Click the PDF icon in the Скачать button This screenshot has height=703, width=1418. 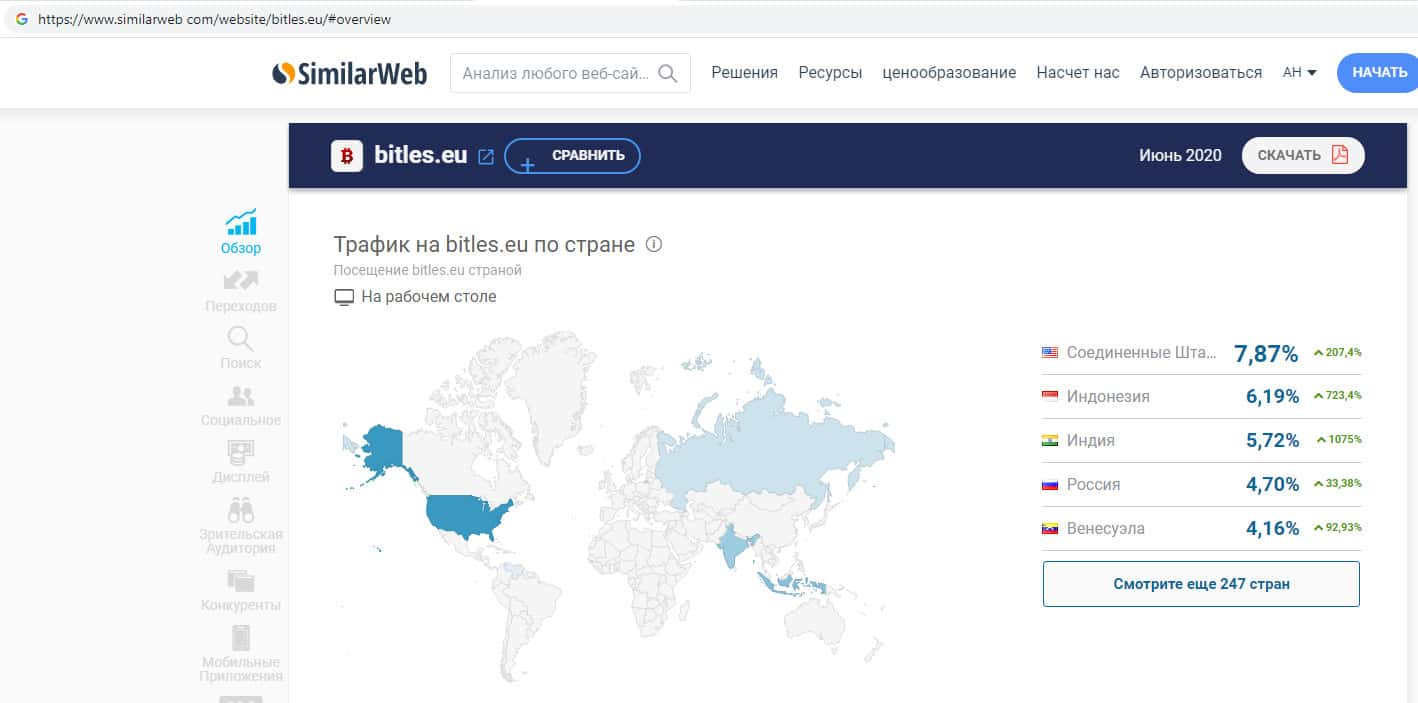[1340, 155]
